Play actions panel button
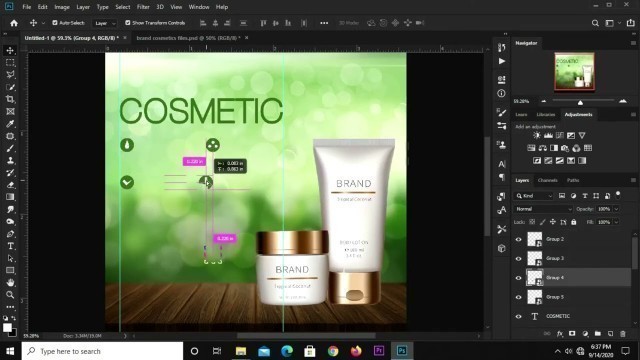 click(502, 61)
